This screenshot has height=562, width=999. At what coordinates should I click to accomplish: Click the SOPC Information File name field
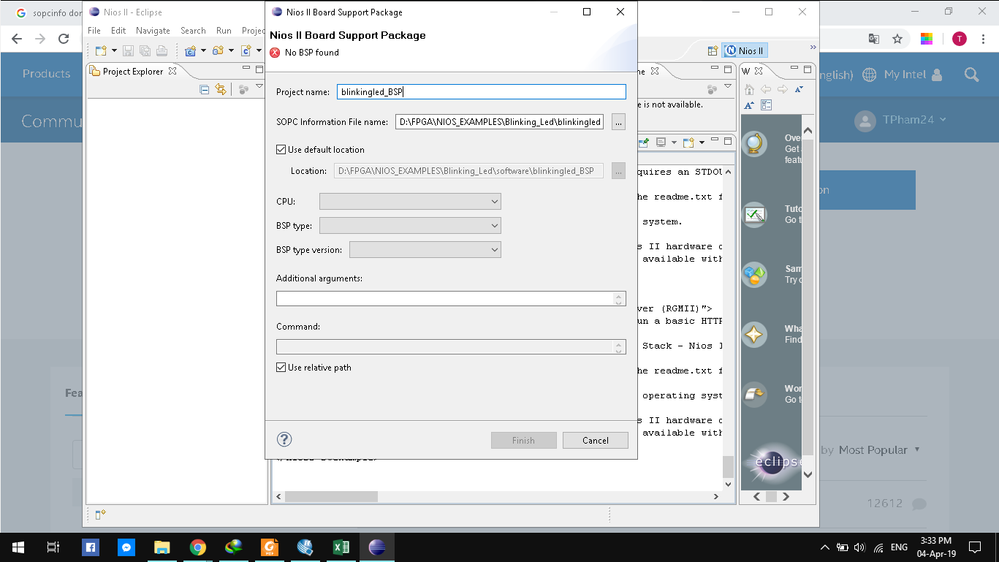500,122
